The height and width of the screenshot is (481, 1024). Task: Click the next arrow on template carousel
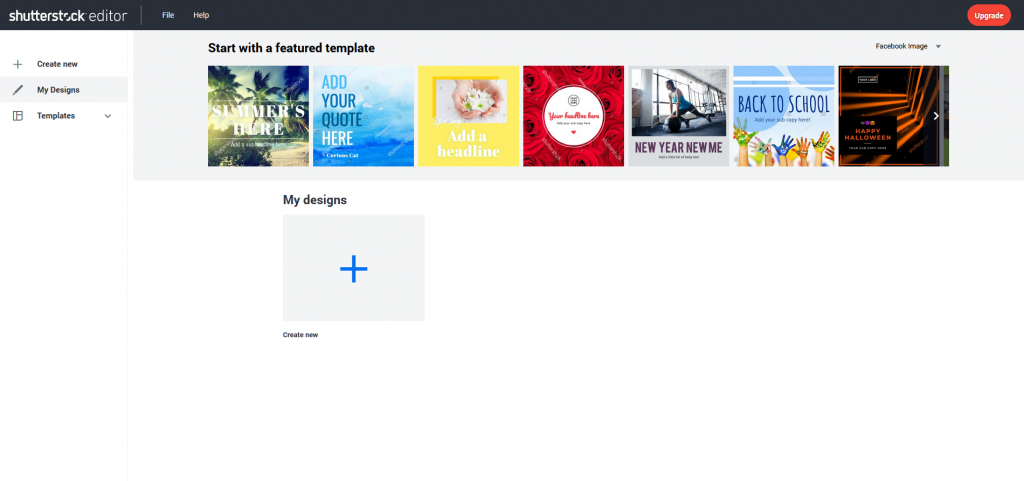coord(936,116)
